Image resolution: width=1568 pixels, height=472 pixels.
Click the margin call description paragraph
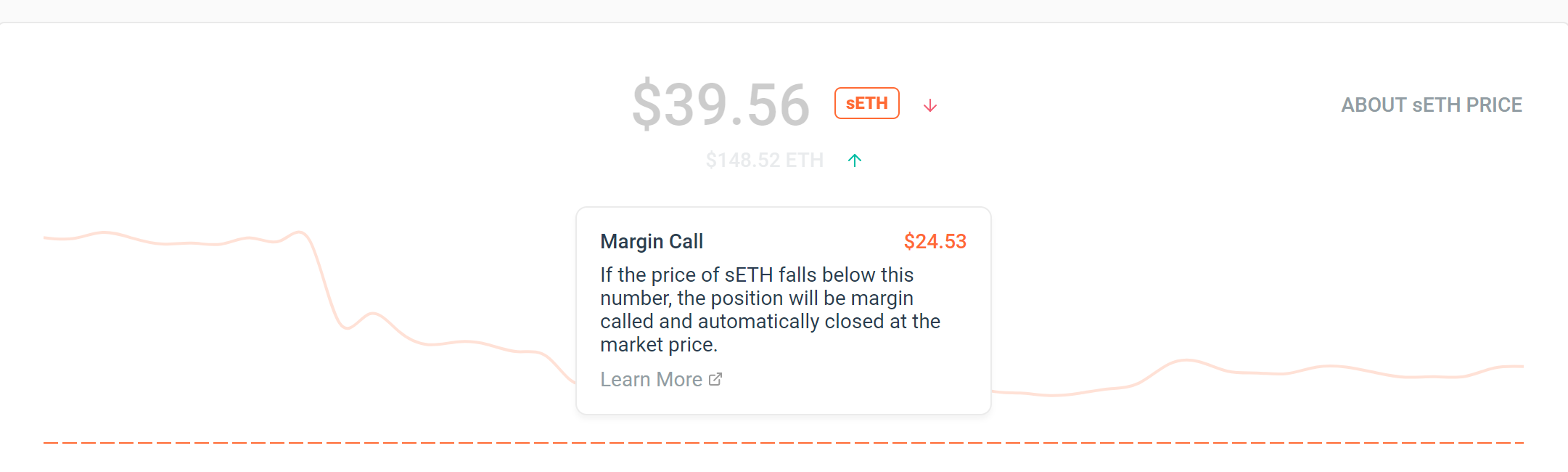[x=769, y=309]
